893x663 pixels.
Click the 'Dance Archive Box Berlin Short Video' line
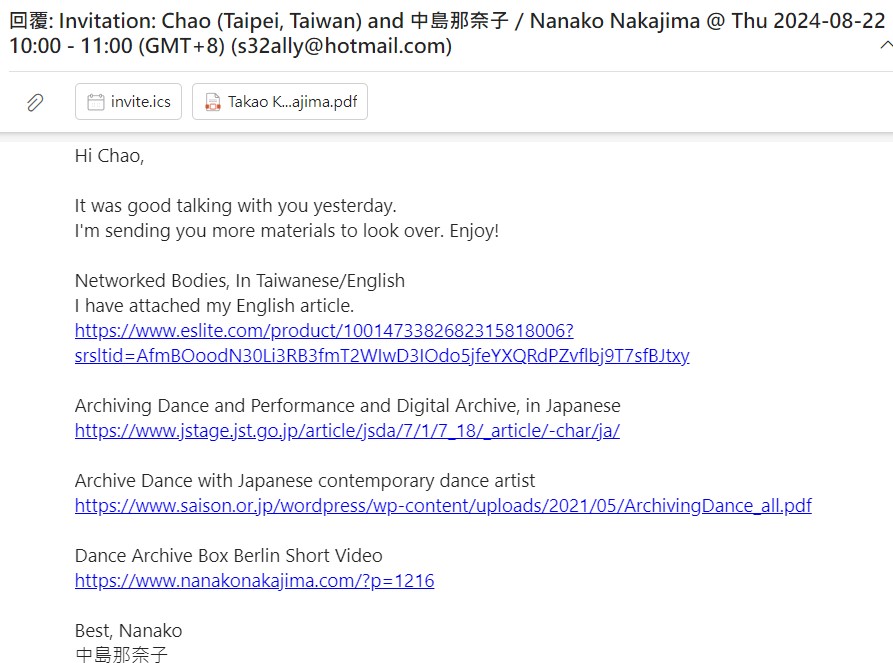point(228,556)
